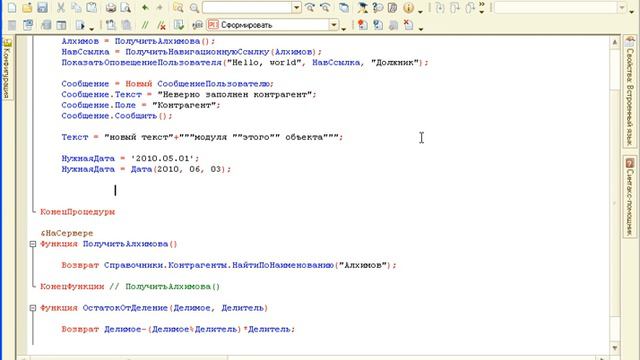Remove all breakpoints red-cross page icon
This screenshot has height=360, width=640.
[x=409, y=25]
